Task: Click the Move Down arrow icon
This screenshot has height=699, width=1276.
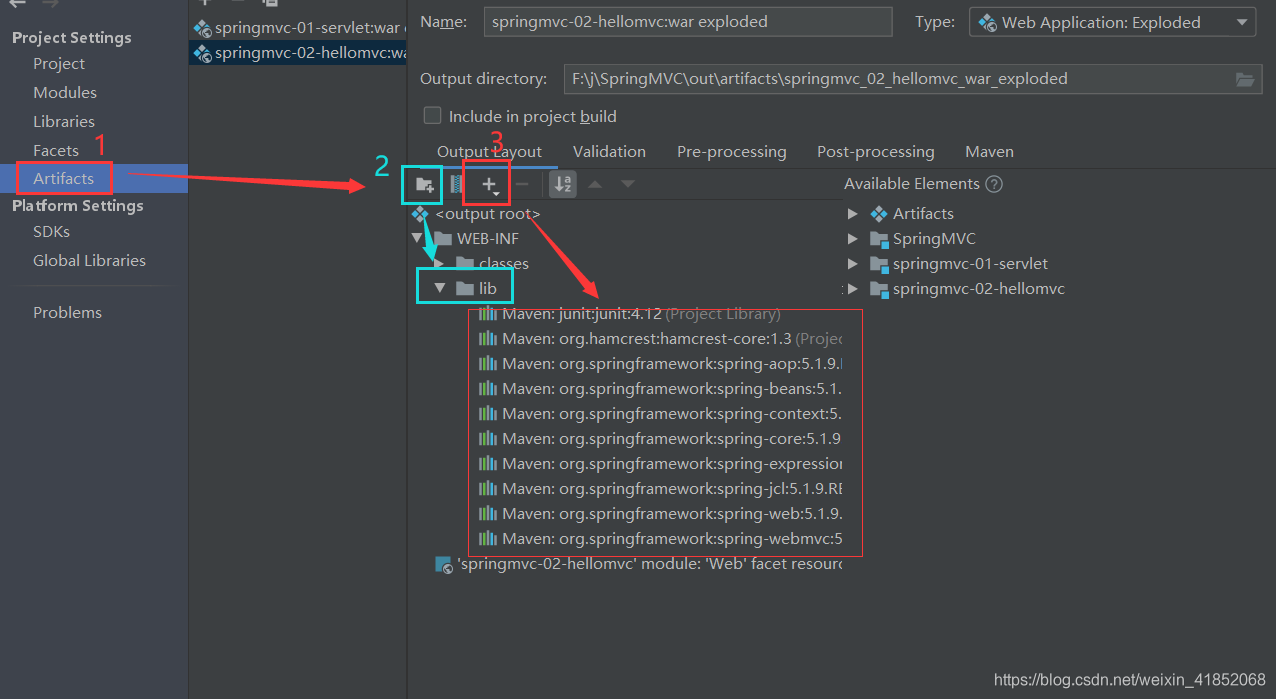Action: 627,184
